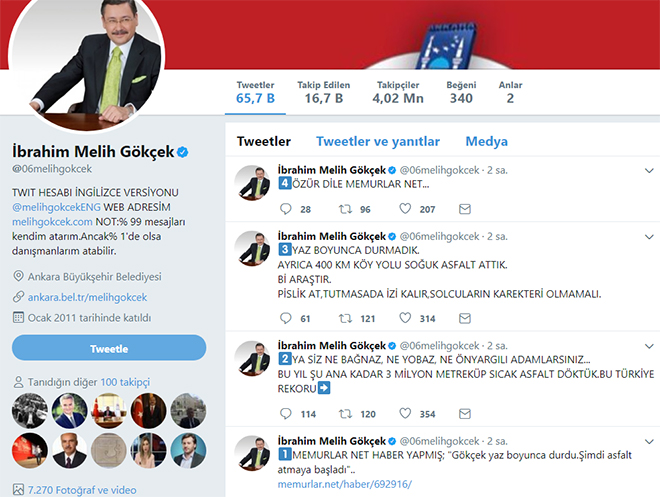Open the Medya tab
Viewport: 660px width, 497px height.
click(486, 141)
